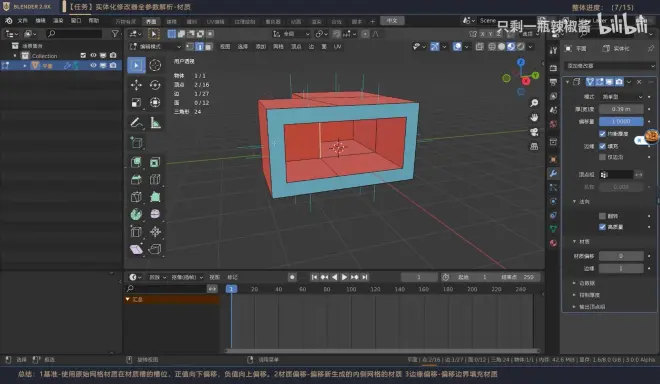The height and width of the screenshot is (384, 660).
Task: Open the solidify Mode dropdown
Action: 621,97
